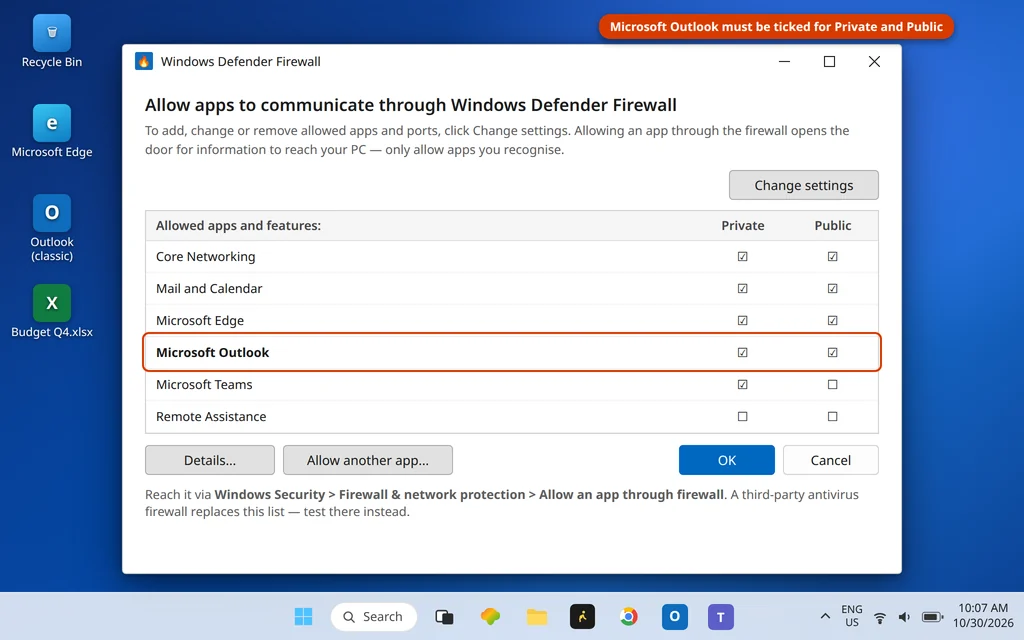Confirm with the OK button

click(x=727, y=460)
